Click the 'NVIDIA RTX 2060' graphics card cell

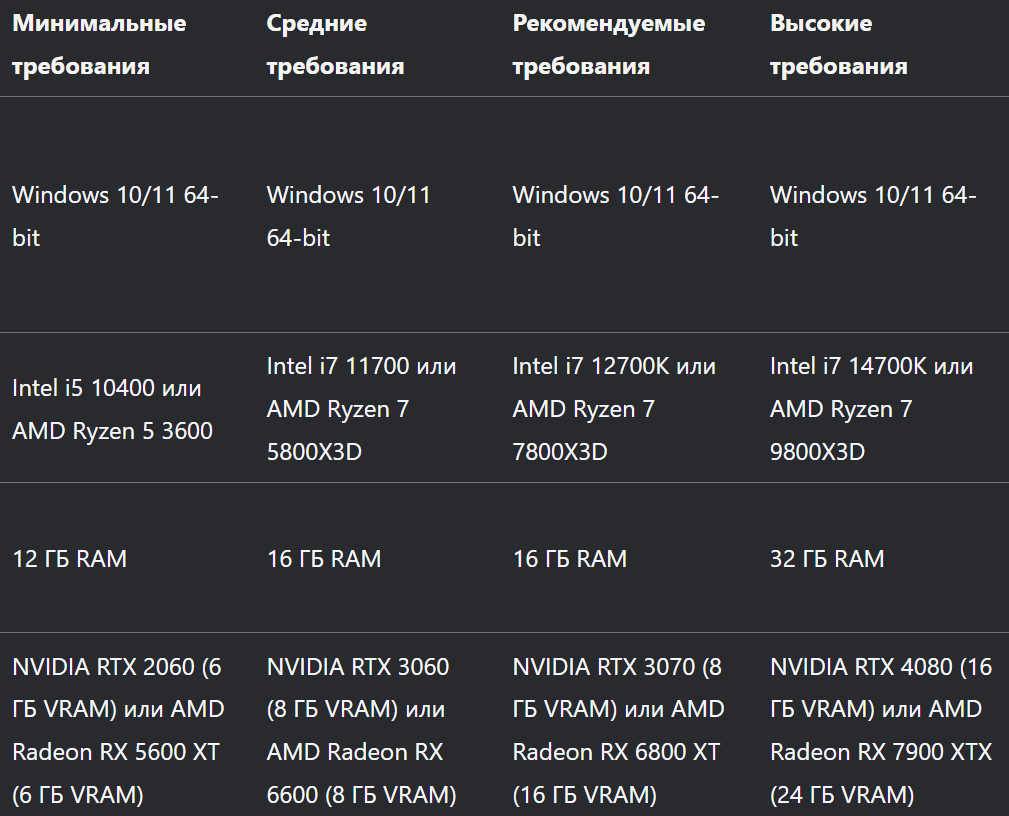pos(118,730)
